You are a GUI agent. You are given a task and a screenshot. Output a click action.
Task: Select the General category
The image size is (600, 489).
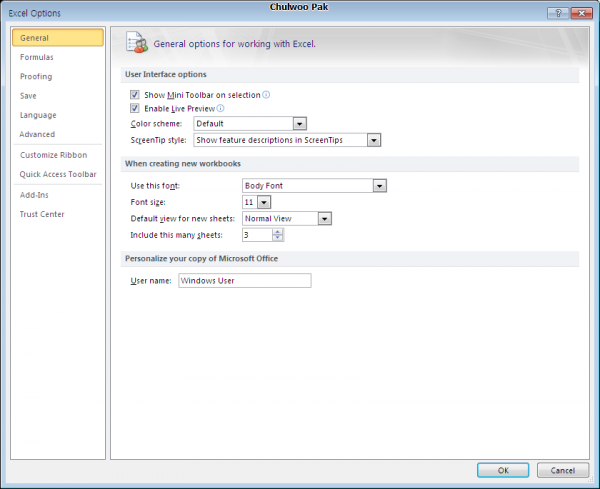[x=58, y=37]
